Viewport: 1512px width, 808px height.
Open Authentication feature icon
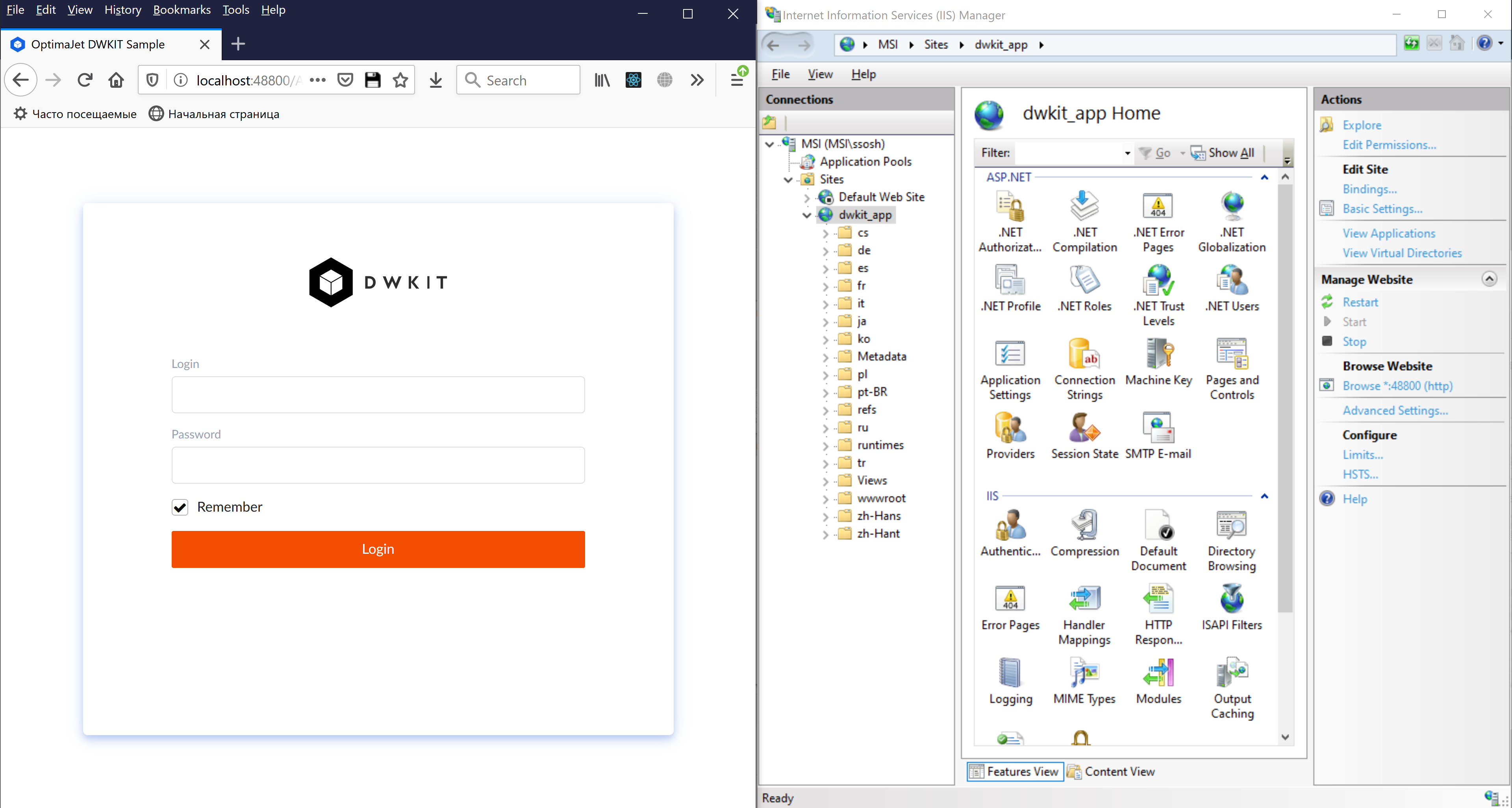1010,533
